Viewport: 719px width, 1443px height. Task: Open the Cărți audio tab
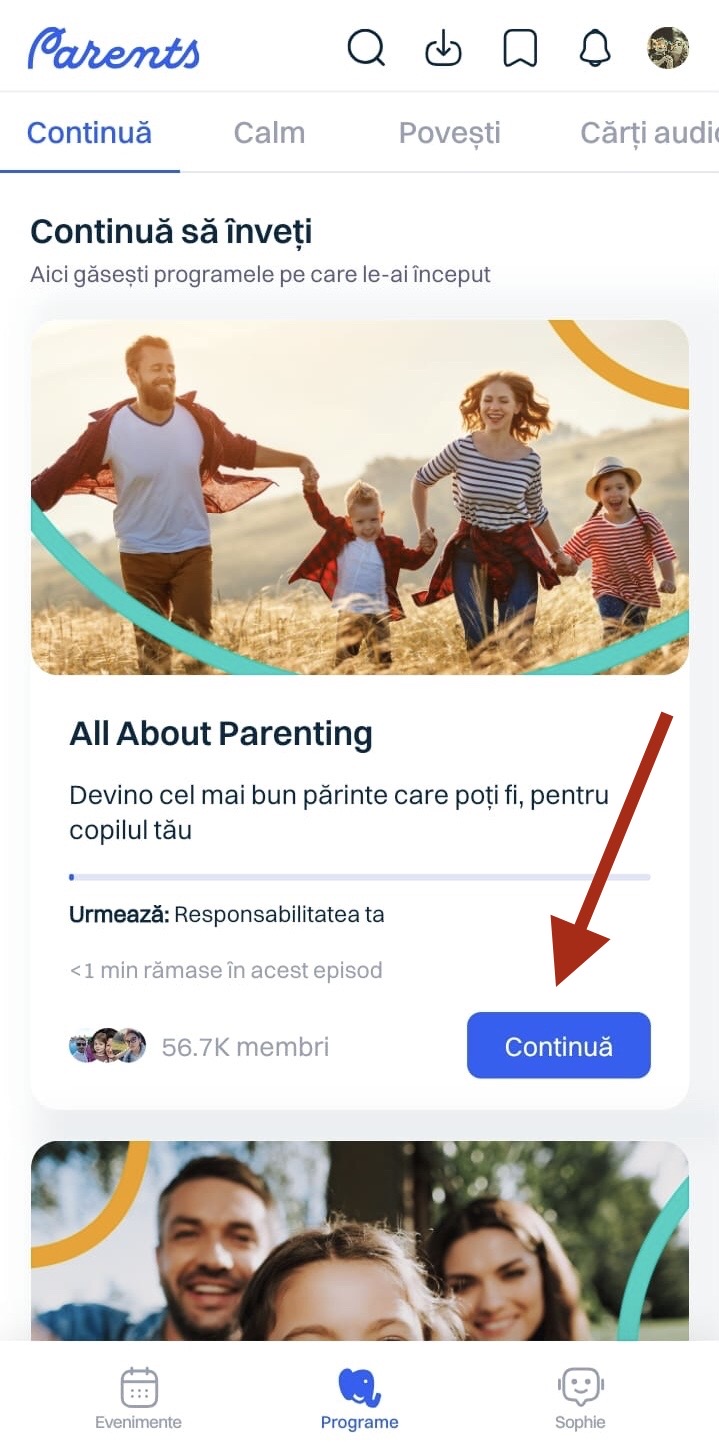coord(649,133)
